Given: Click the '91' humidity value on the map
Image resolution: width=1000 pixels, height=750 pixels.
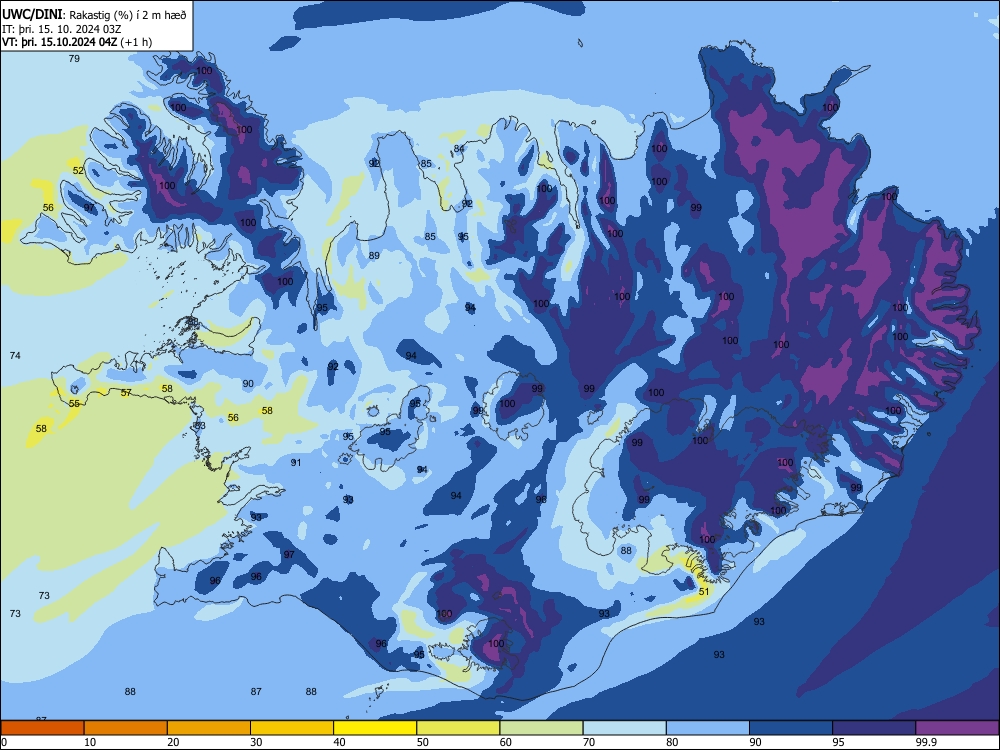Looking at the screenshot, I should tap(296, 462).
